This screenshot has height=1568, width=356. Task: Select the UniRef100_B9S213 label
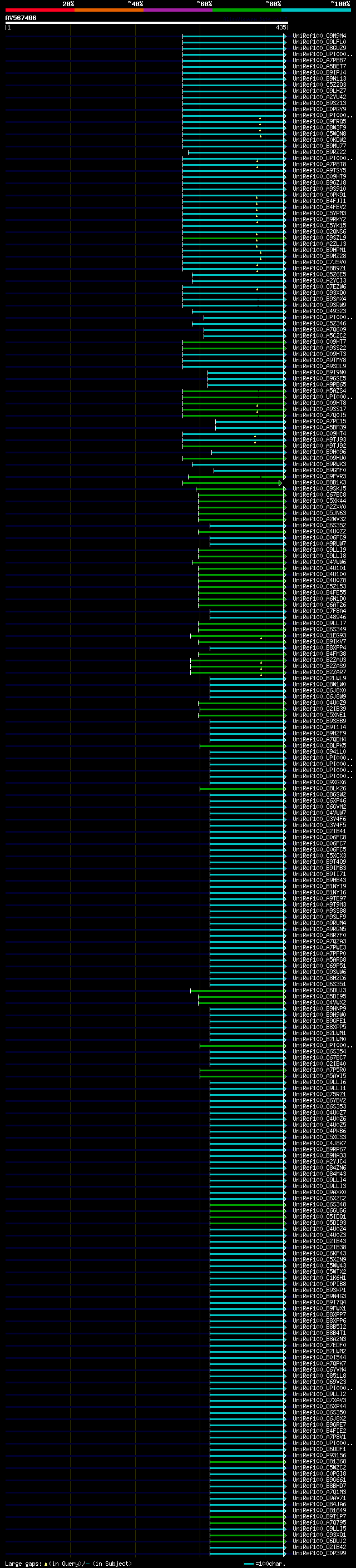pyautogui.click(x=319, y=103)
